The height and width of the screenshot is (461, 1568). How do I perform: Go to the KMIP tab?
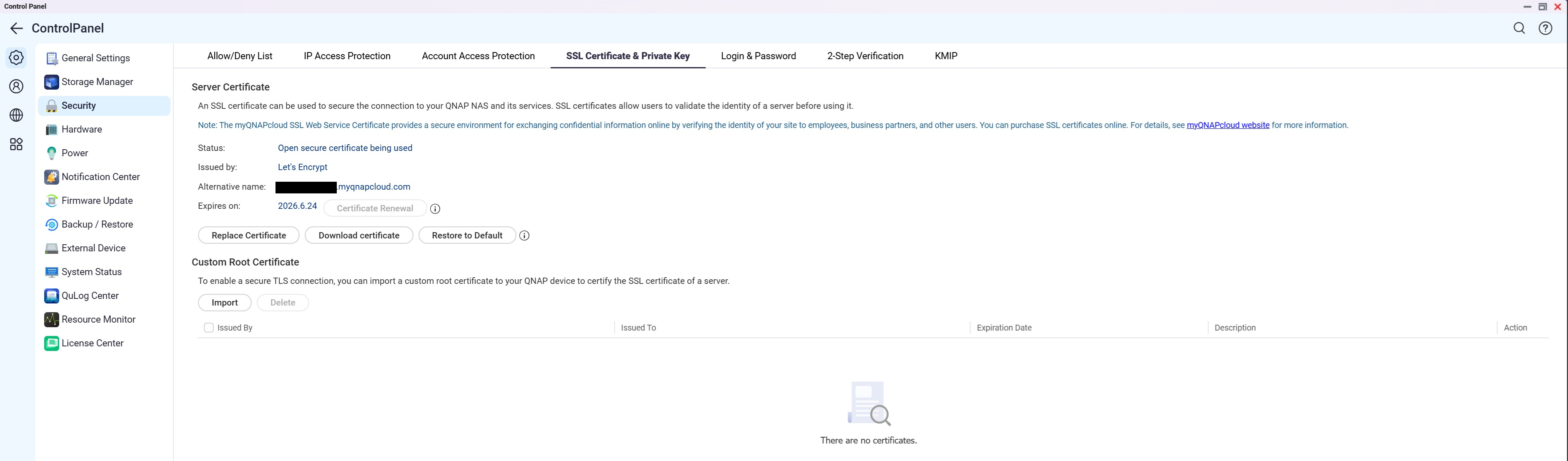(945, 56)
